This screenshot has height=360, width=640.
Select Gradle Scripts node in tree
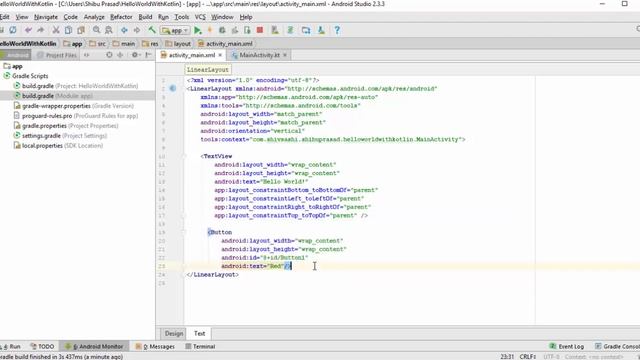click(x=26, y=76)
